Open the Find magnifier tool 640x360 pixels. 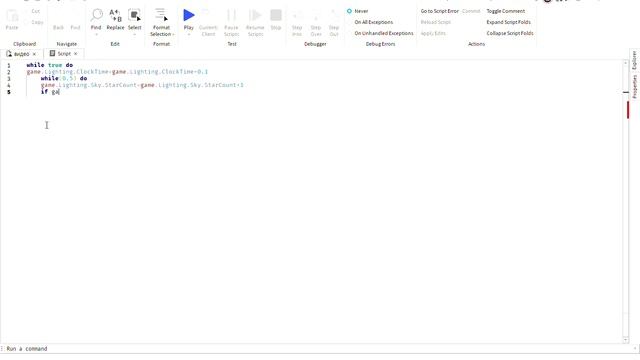(96, 15)
